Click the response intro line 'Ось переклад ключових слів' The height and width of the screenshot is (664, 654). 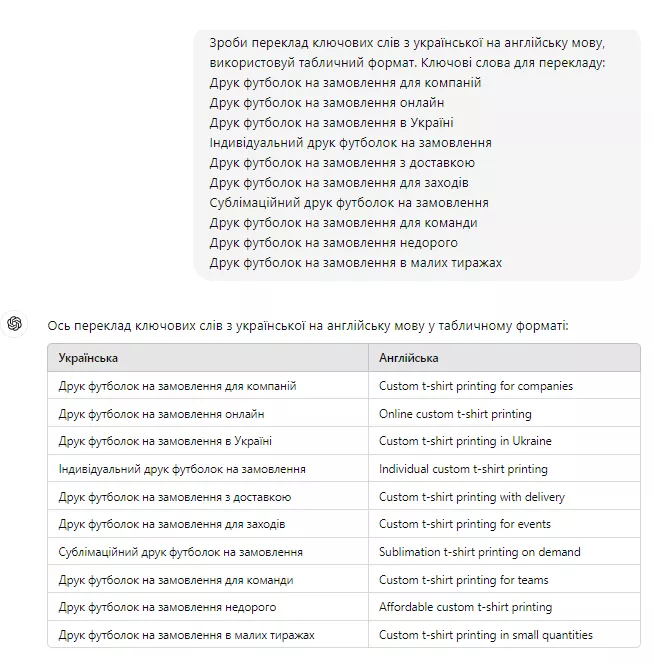[x=307, y=326]
